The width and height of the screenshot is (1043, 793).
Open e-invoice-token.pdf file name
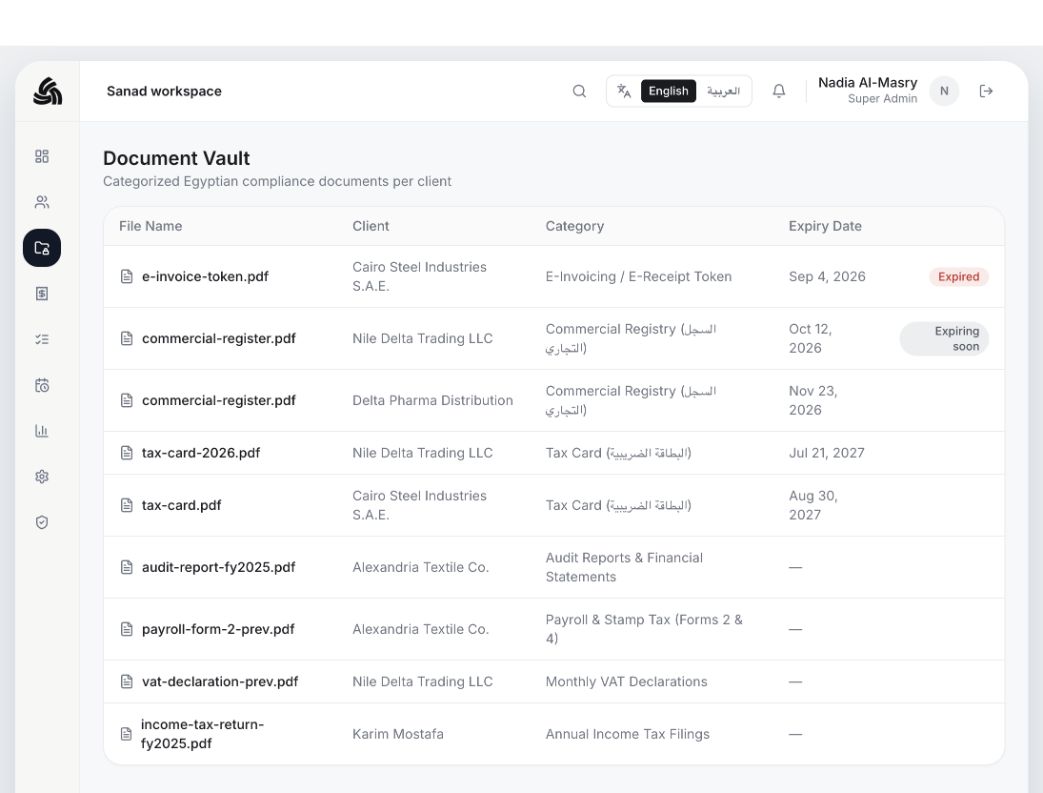coord(205,277)
